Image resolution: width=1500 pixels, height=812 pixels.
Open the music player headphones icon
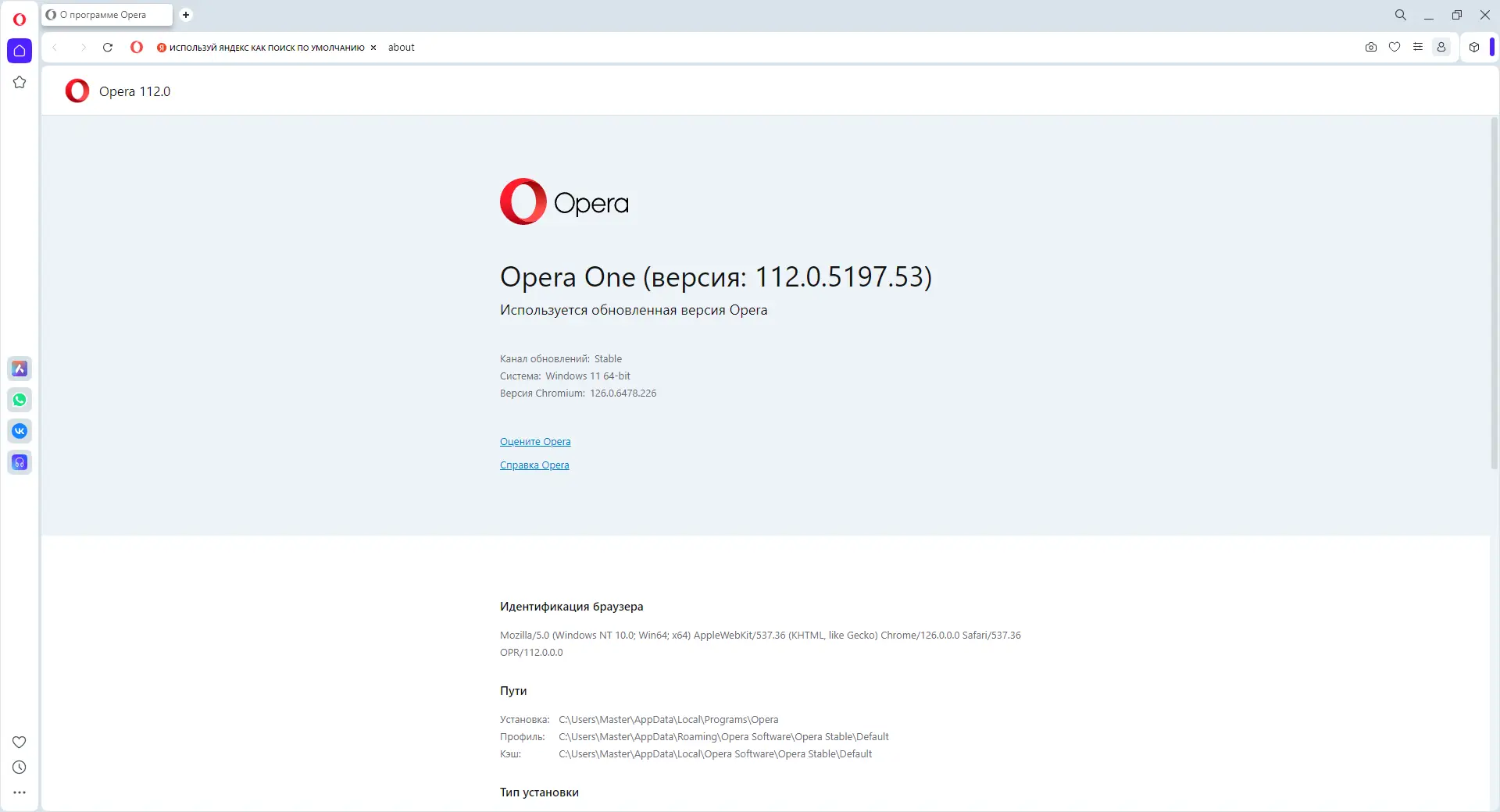20,462
